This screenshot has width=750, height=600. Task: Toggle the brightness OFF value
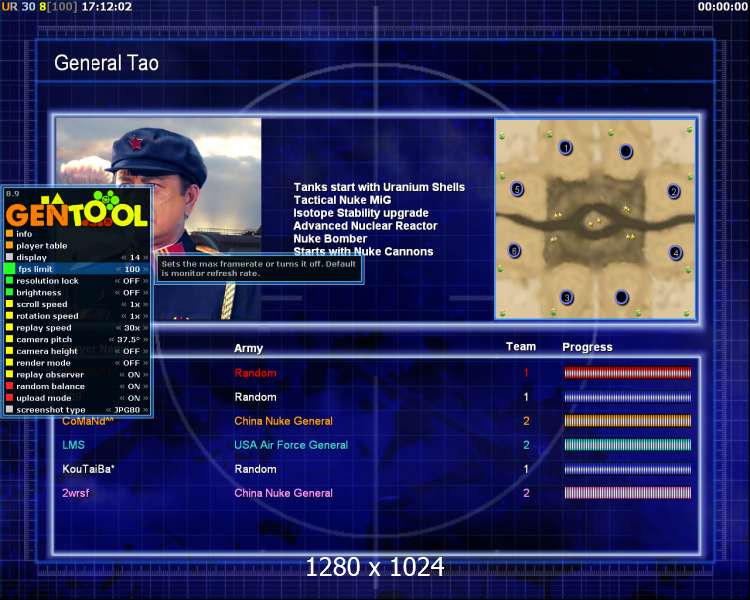[x=131, y=292]
